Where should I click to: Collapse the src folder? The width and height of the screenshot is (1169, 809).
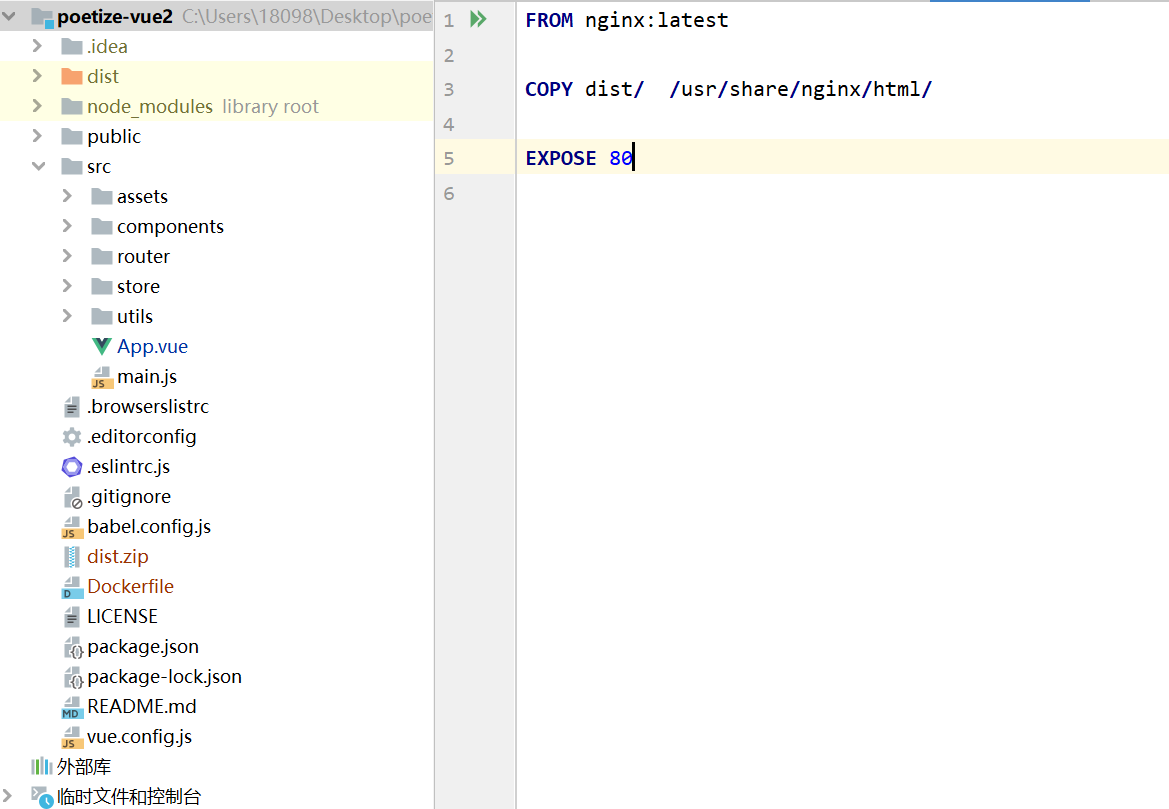(37, 166)
